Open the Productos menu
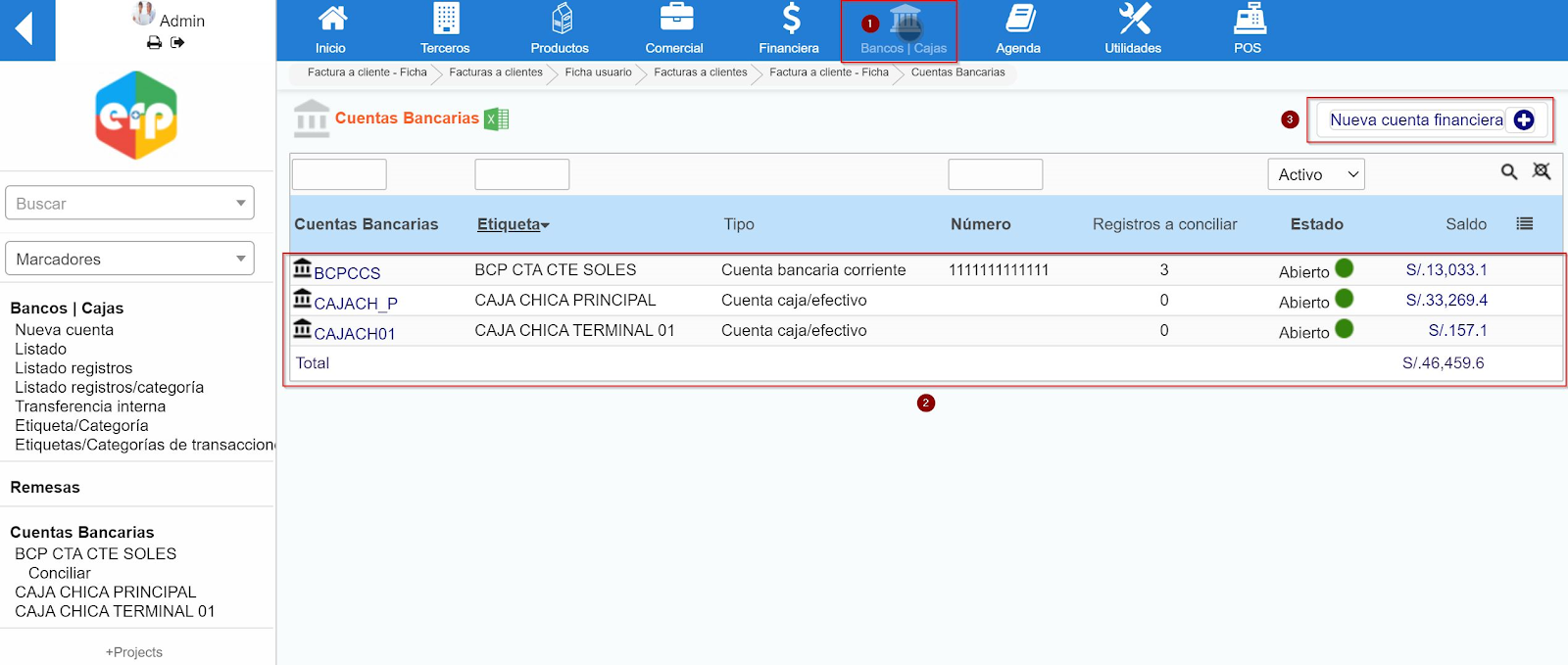Screen dimensions: 1568x665 coord(560,29)
